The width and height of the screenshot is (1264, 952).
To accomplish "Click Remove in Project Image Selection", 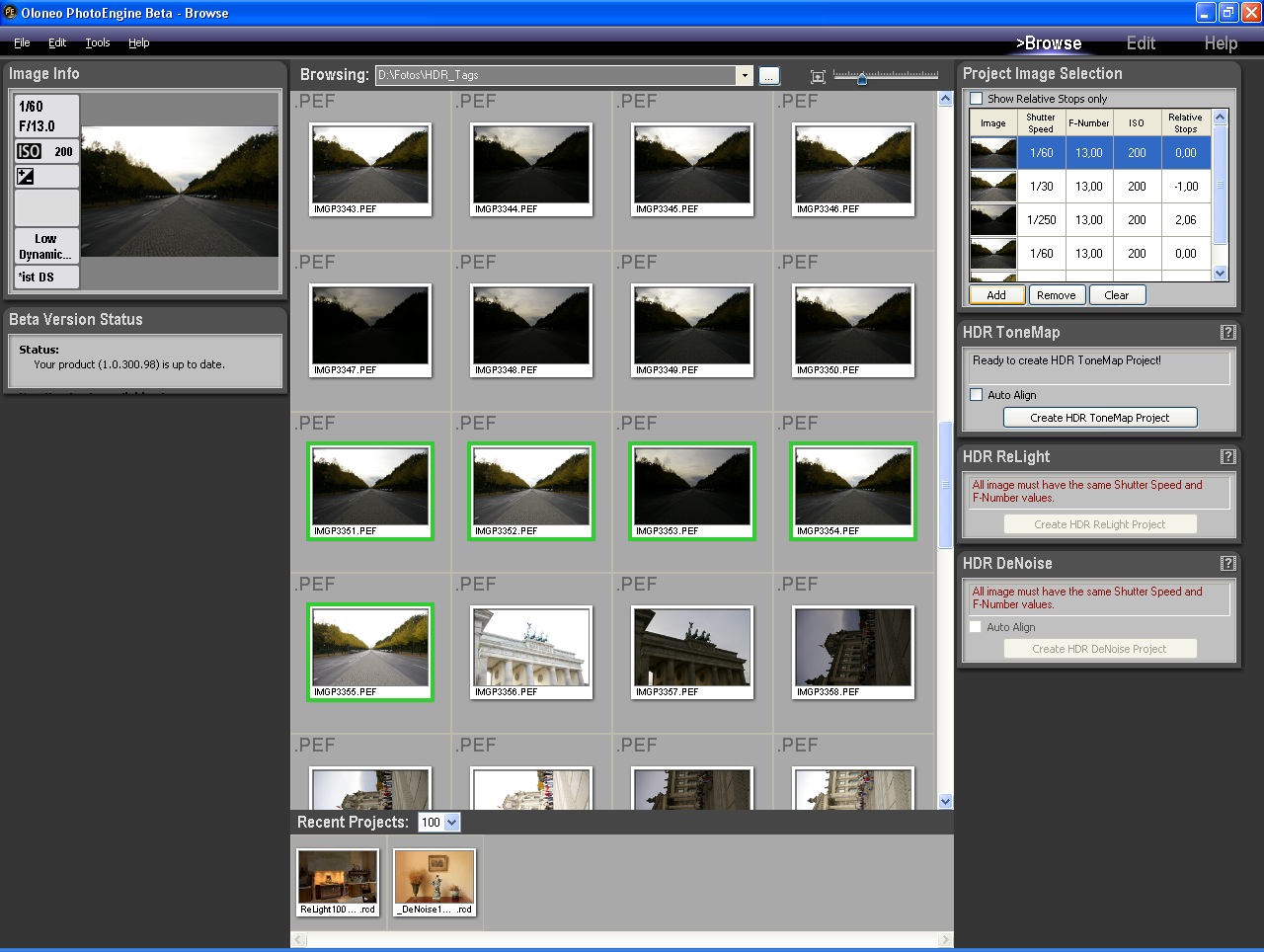I will pos(1056,294).
